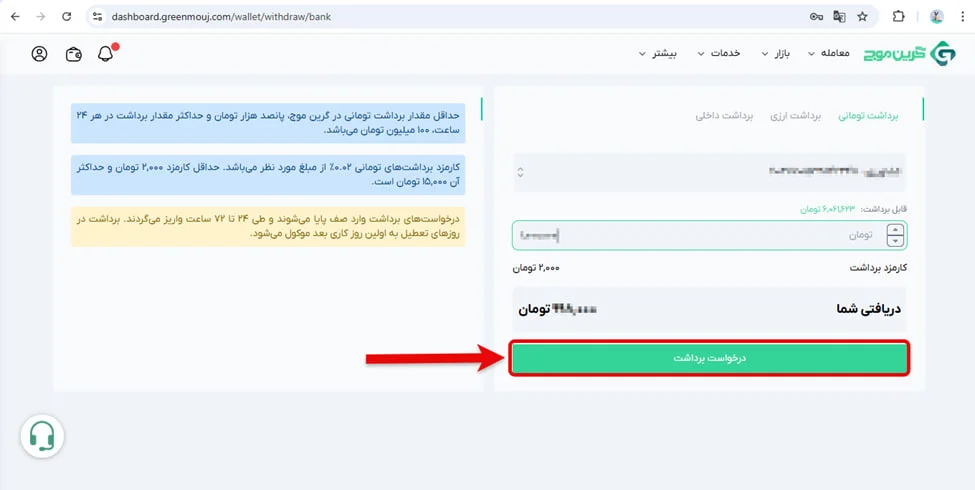This screenshot has height=490, width=975.
Task: Click the browser back arrow
Action: pyautogui.click(x=15, y=17)
